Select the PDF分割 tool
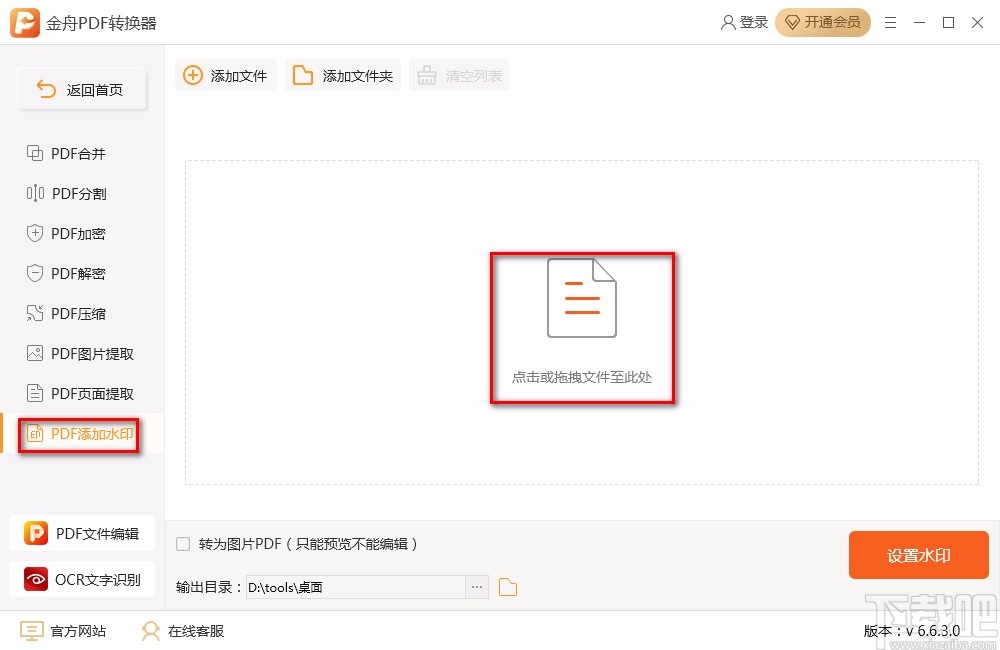Image resolution: width=1000 pixels, height=650 pixels. coord(75,193)
